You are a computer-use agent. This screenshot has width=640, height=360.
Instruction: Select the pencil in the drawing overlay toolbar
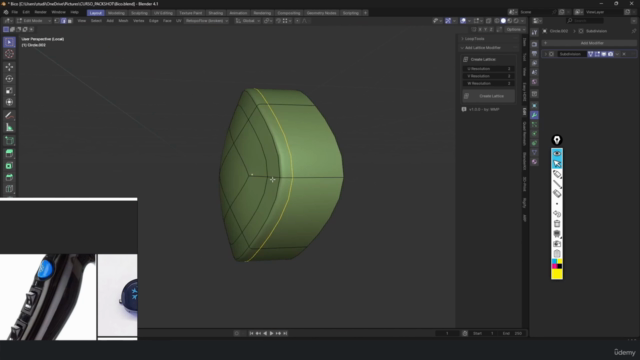557,174
